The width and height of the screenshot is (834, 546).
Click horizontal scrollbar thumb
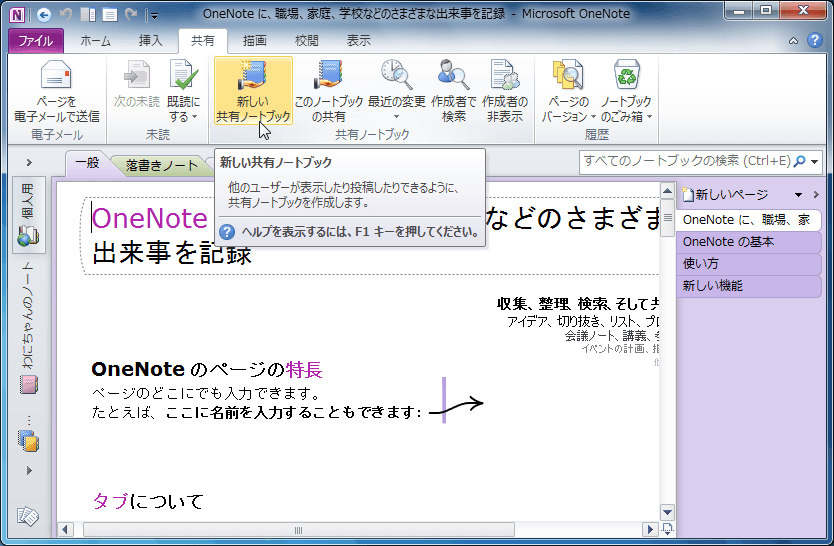coord(298,530)
